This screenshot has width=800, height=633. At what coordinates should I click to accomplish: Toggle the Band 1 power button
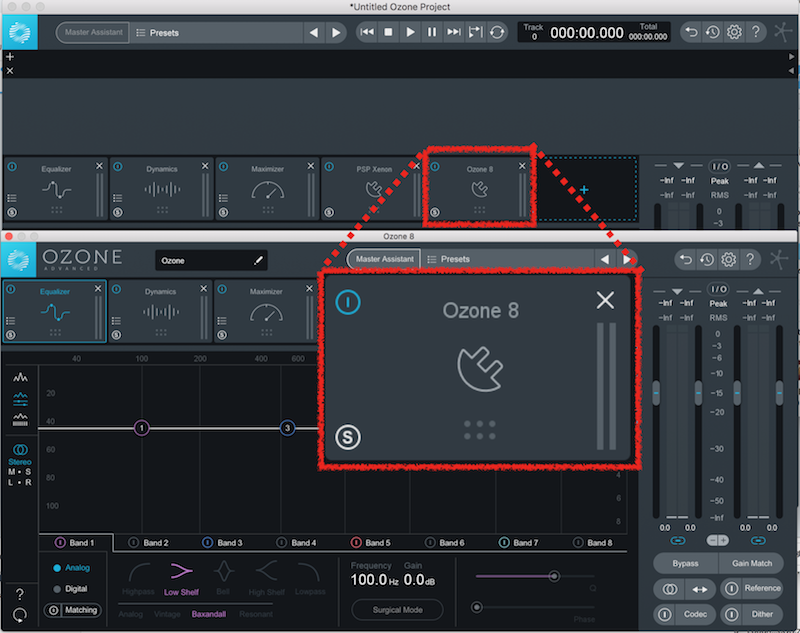(x=60, y=543)
